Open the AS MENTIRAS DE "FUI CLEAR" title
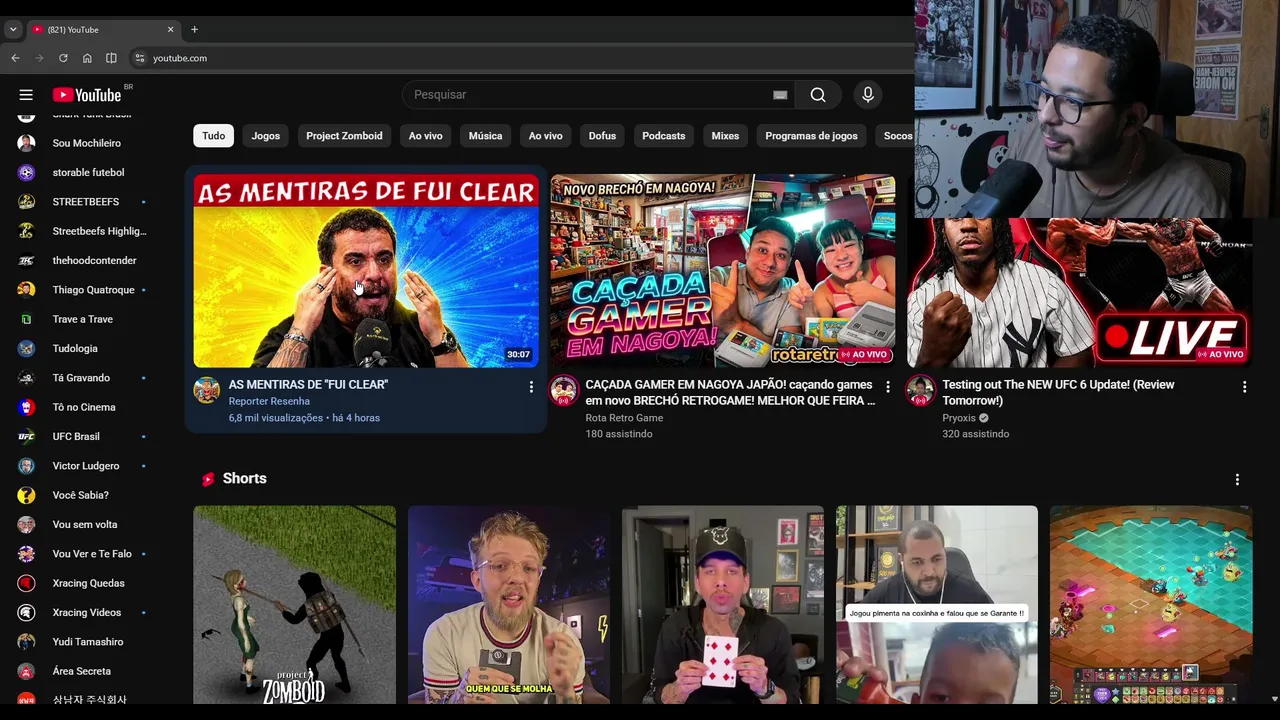Viewport: 1280px width, 720px height. point(308,384)
